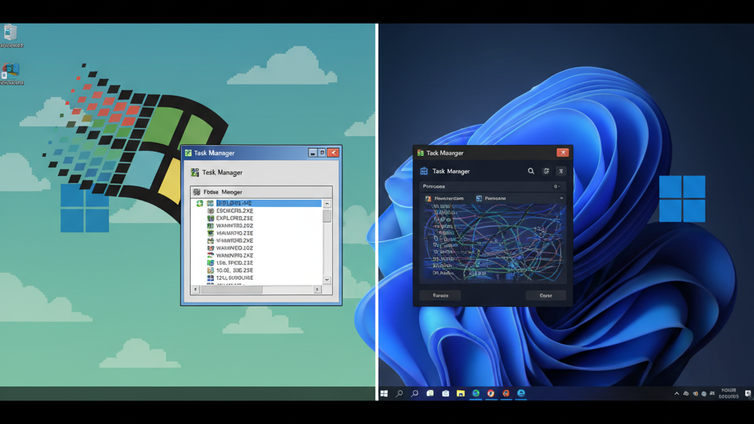Click scroll down arrow in process list
The image size is (754, 424).
(x=327, y=280)
